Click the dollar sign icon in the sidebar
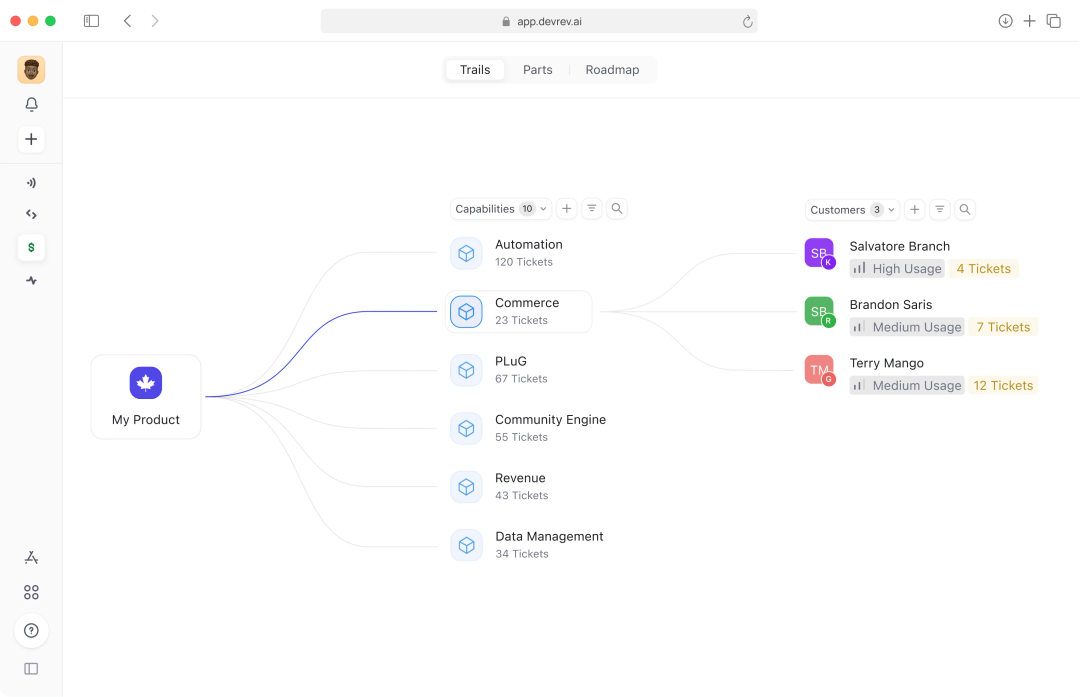 click(x=31, y=247)
